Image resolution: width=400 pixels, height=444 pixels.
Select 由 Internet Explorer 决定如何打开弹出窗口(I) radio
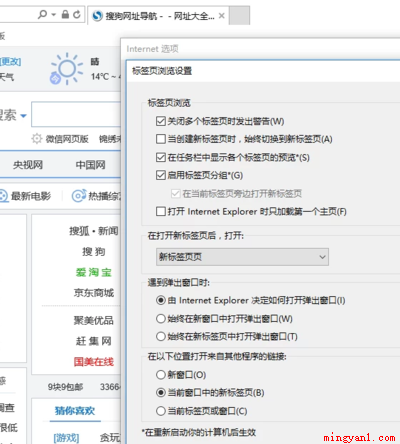click(161, 300)
